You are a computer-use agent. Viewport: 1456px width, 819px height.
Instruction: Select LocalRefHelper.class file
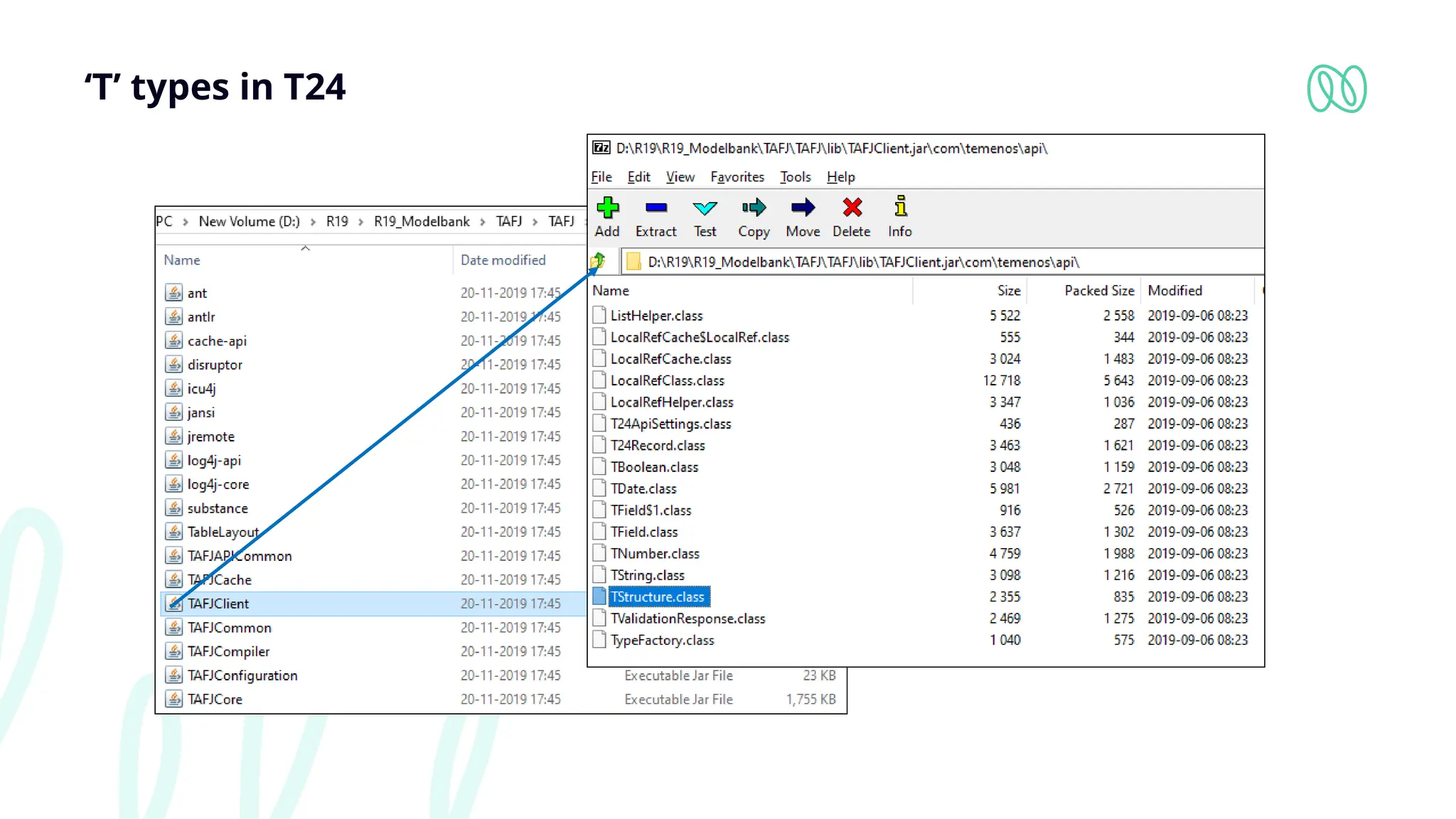(672, 402)
